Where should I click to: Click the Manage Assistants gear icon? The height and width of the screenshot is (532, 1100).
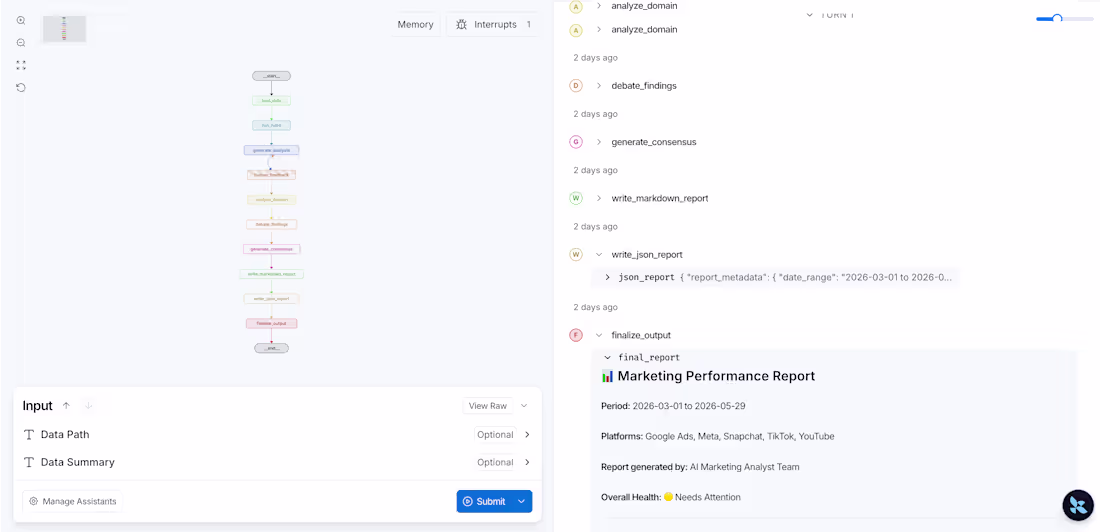pyautogui.click(x=33, y=502)
